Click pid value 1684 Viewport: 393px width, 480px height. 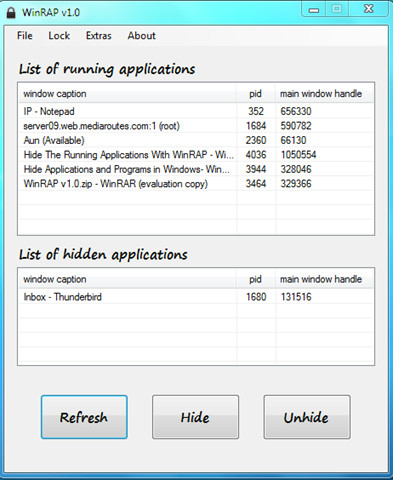coord(256,126)
